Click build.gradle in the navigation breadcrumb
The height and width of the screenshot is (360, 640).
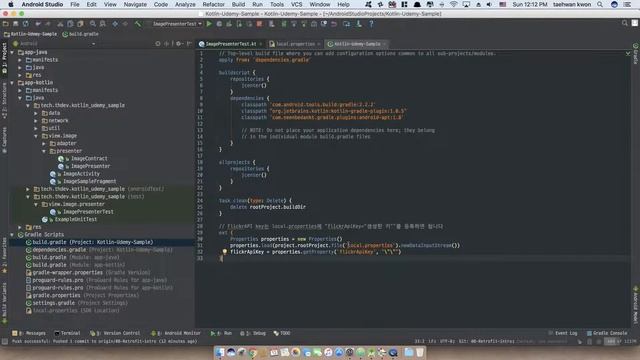tap(80, 34)
